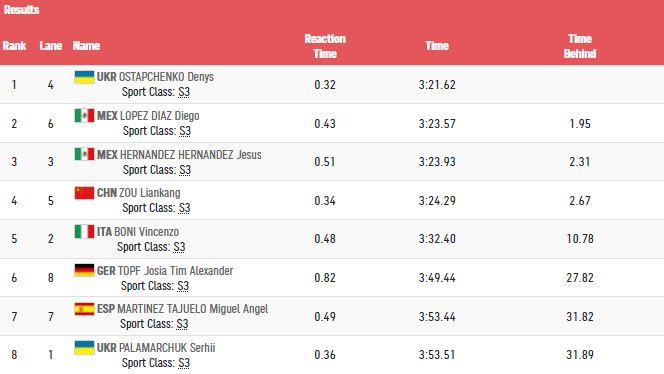Click the Spain flag beside MARTINEZ TAJUELO
The height and width of the screenshot is (374, 664).
[x=84, y=309]
